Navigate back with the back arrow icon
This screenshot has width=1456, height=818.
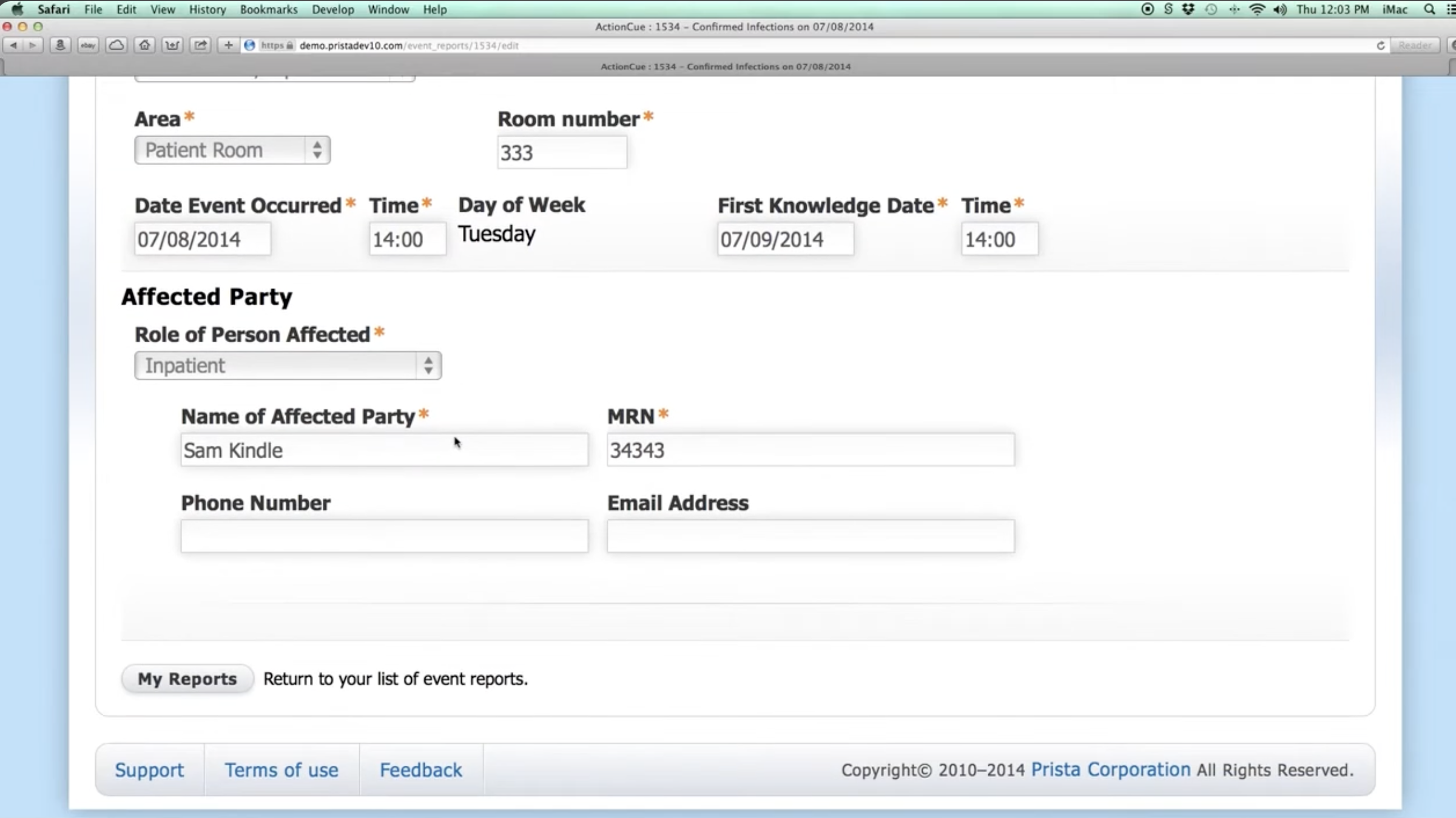coord(13,45)
